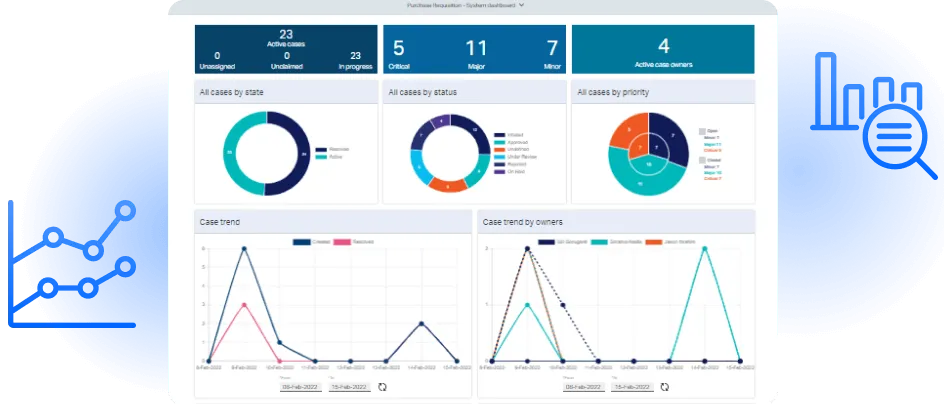Image resolution: width=944 pixels, height=404 pixels.
Task: Toggle Under Review legend entry
Action: 515,157
